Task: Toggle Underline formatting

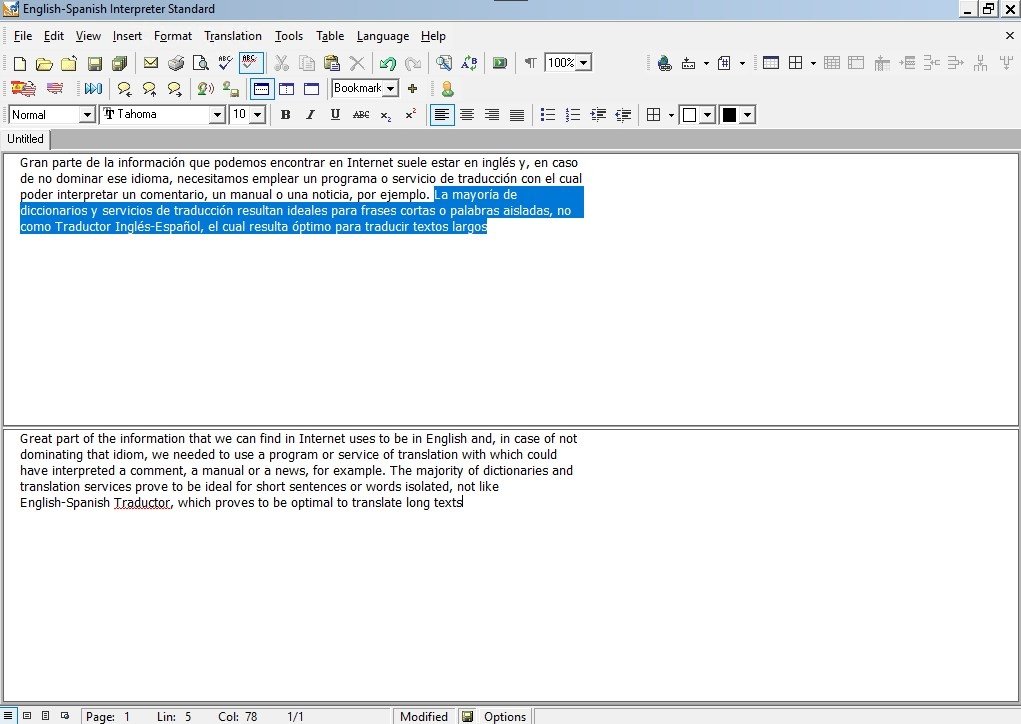Action: click(x=335, y=115)
